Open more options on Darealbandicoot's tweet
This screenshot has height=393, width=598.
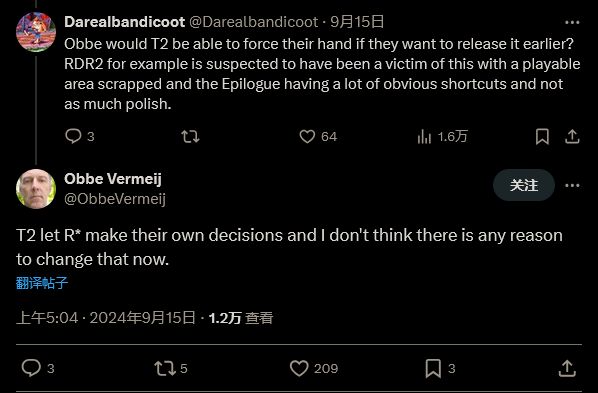[572, 23]
